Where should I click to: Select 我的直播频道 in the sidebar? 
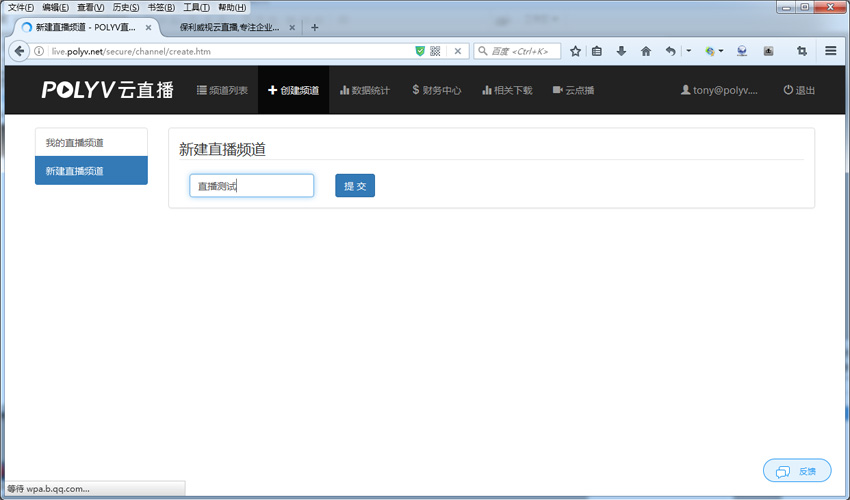pos(91,143)
